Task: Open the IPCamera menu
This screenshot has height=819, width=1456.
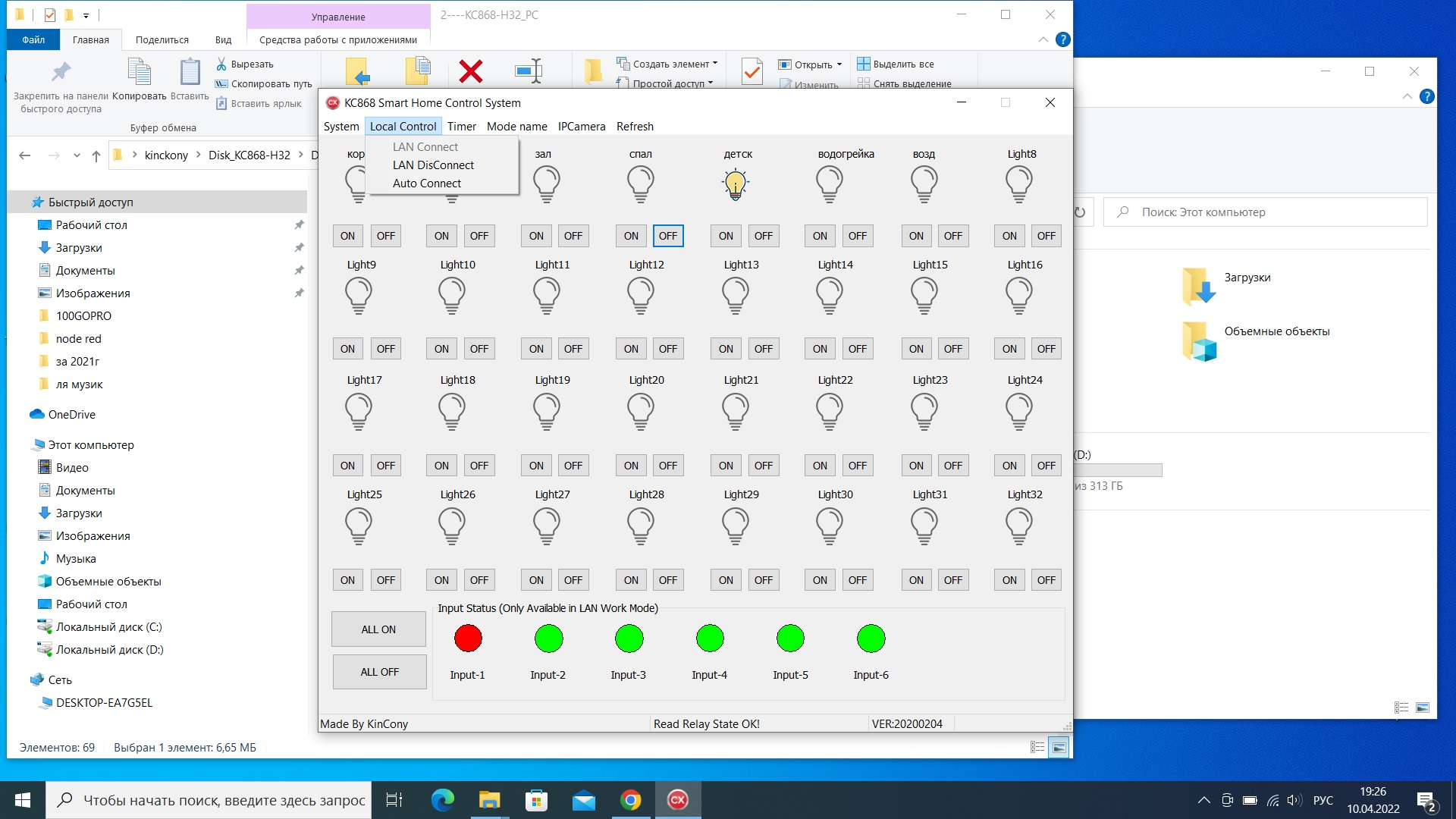Action: 581,127
